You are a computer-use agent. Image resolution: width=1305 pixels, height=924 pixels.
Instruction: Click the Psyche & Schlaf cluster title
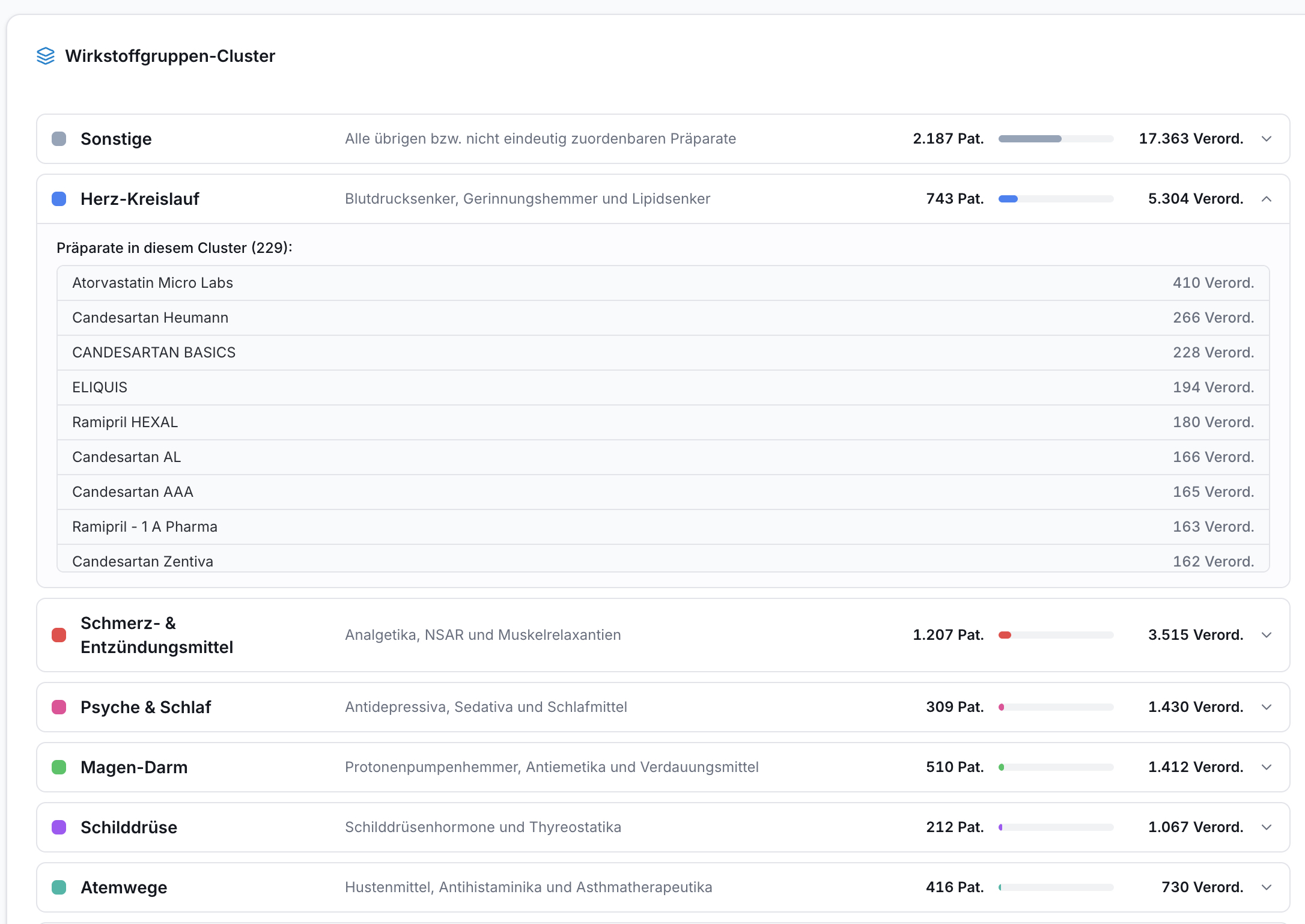tap(145, 707)
